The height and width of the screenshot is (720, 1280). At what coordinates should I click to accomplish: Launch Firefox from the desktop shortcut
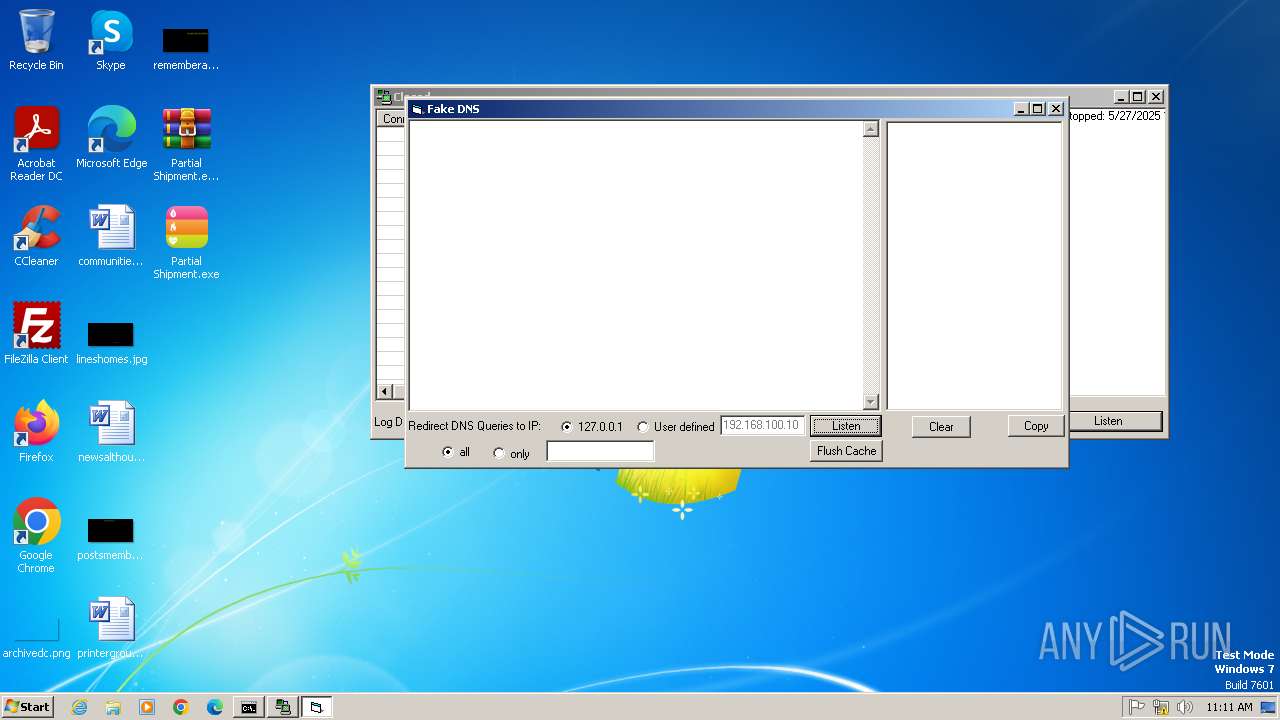point(36,432)
